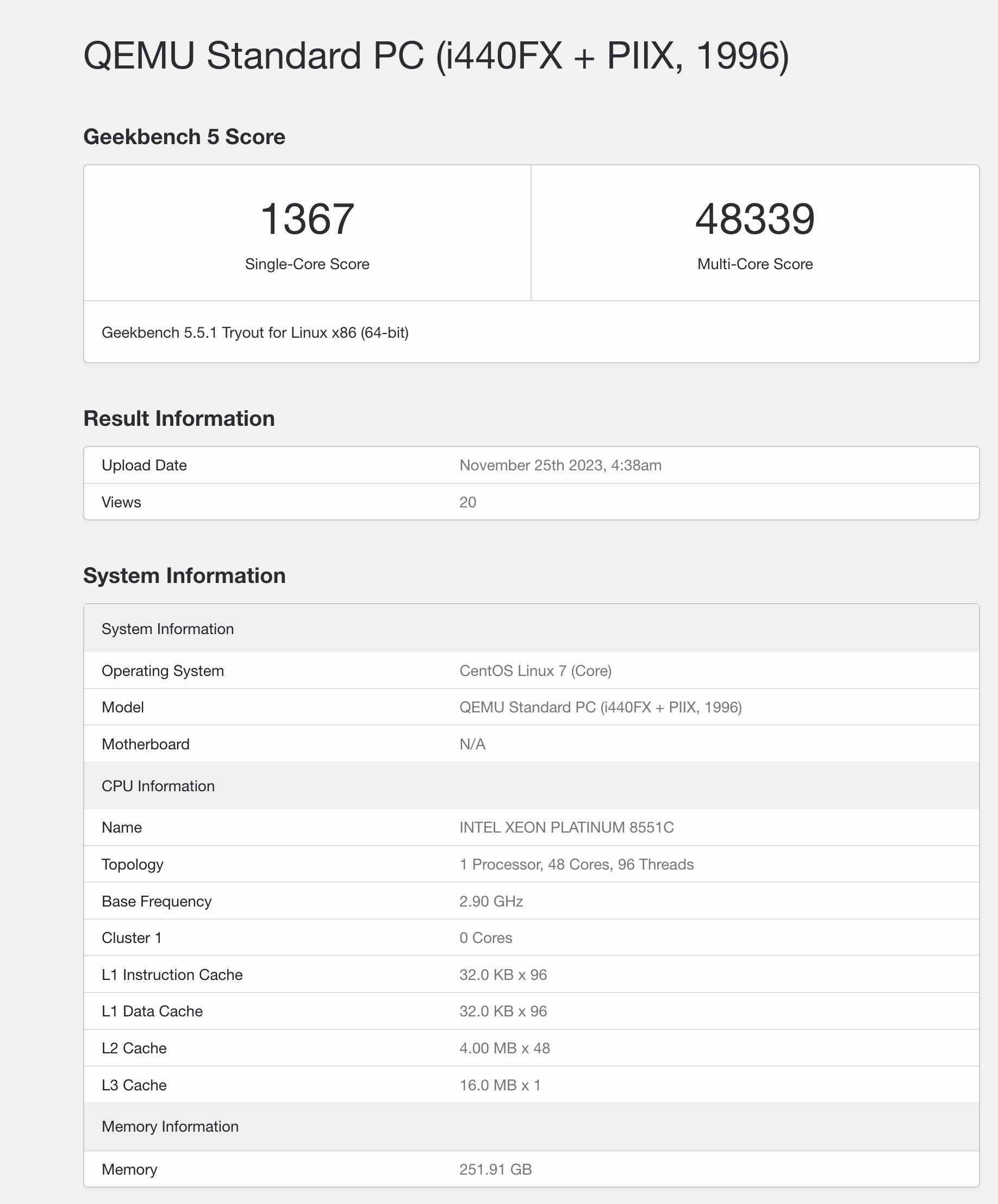Click the 'L3 Cache' label
The width and height of the screenshot is (998, 1204).
[134, 1085]
